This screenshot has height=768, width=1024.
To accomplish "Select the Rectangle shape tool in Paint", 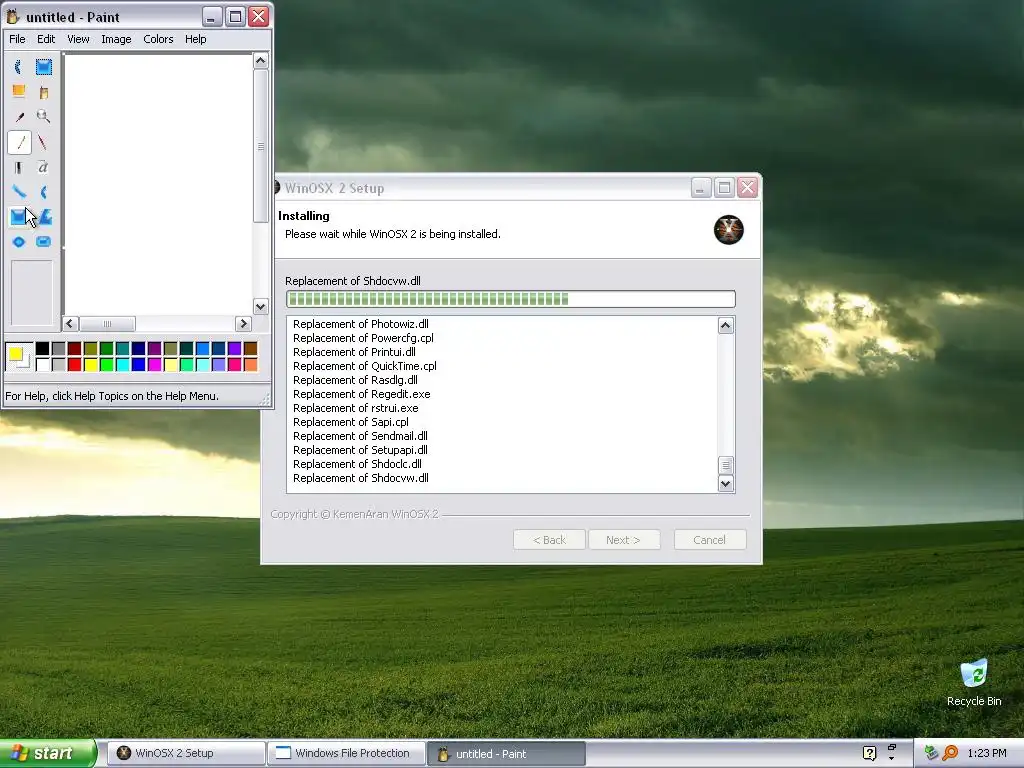I will coord(18,217).
